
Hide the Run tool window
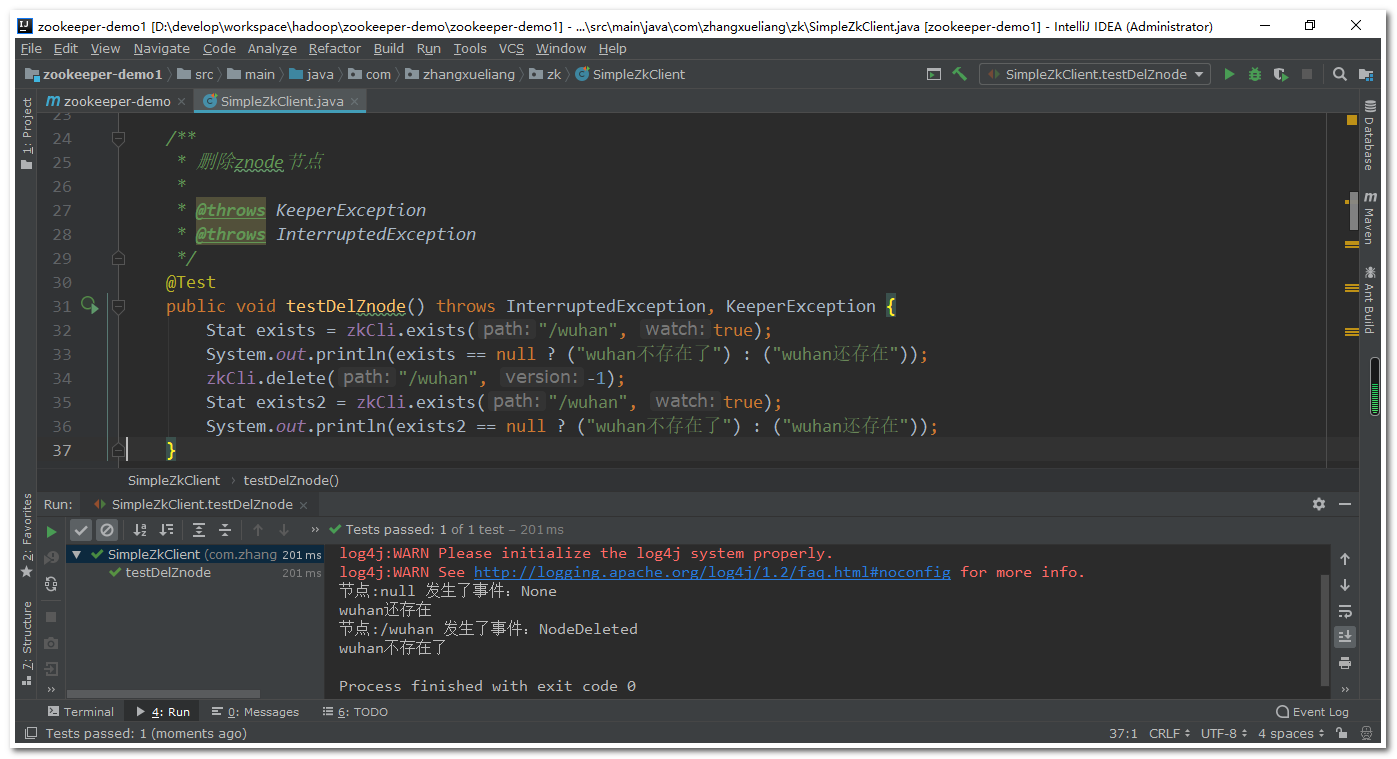[1345, 504]
